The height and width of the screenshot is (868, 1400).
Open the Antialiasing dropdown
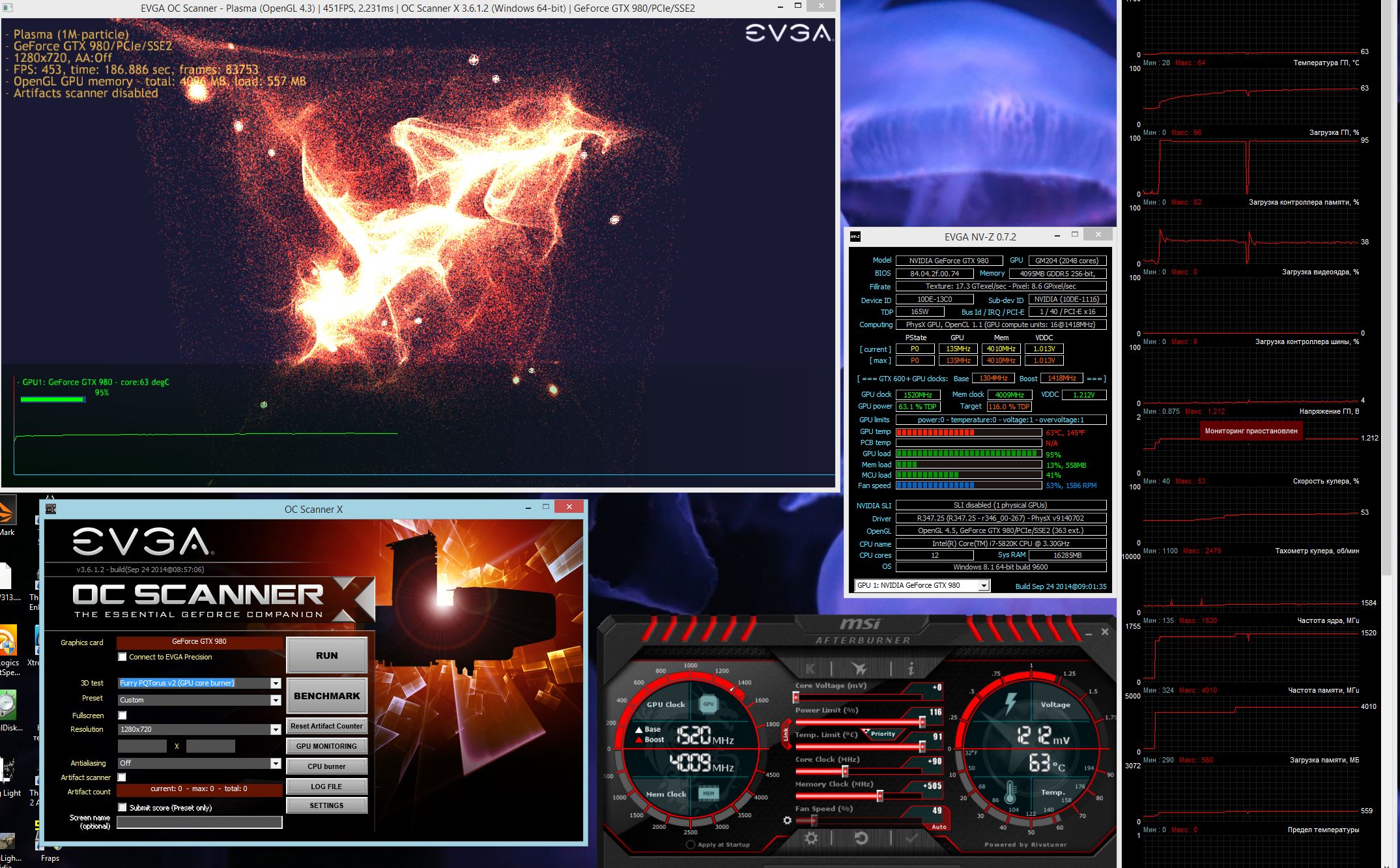pyautogui.click(x=276, y=763)
